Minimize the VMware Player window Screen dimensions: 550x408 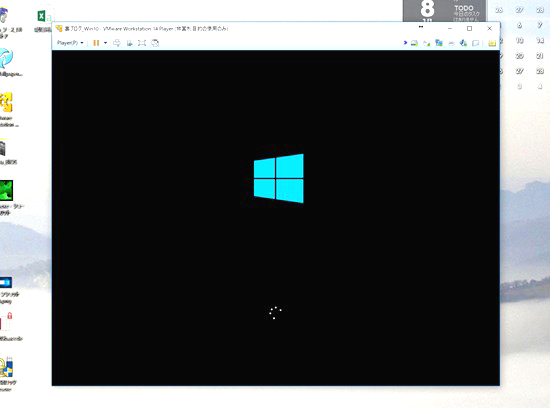(x=450, y=28)
